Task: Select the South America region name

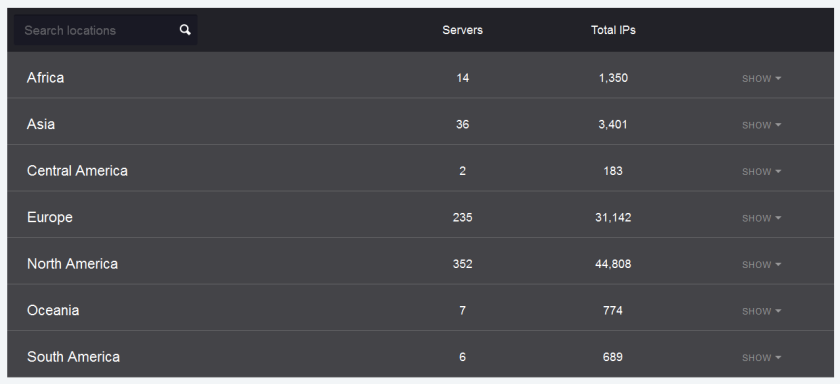Action: pyautogui.click(x=73, y=357)
